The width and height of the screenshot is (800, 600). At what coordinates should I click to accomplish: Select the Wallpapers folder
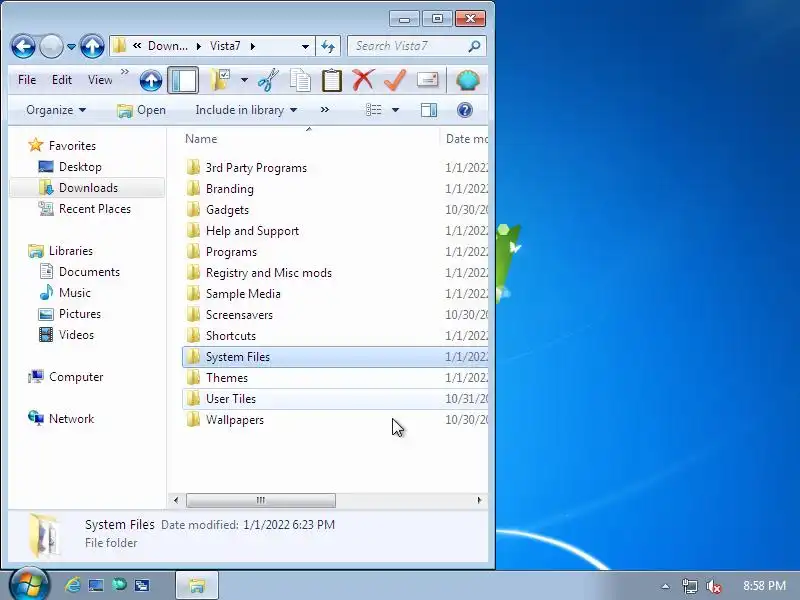[235, 420]
